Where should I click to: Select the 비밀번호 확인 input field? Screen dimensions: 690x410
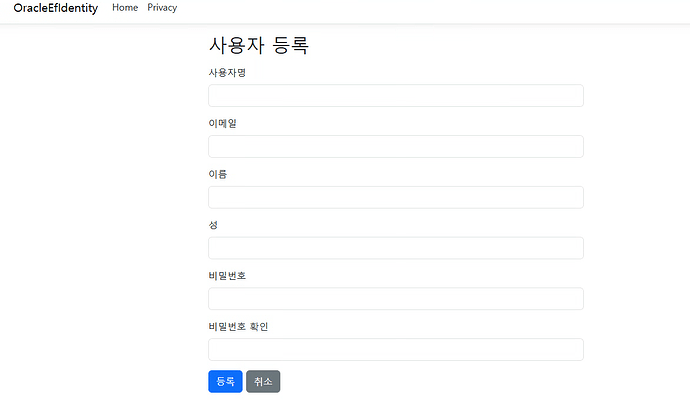[x=396, y=350]
